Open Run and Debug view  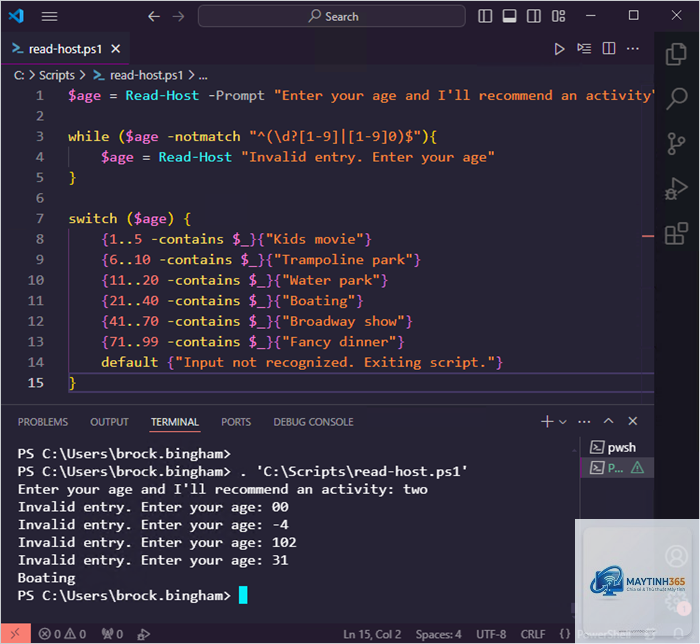(676, 188)
